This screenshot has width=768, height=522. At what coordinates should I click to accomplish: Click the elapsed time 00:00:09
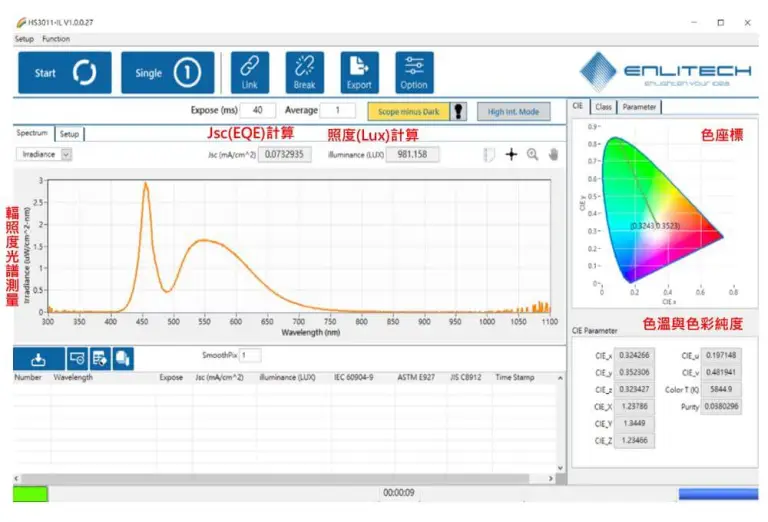(399, 493)
